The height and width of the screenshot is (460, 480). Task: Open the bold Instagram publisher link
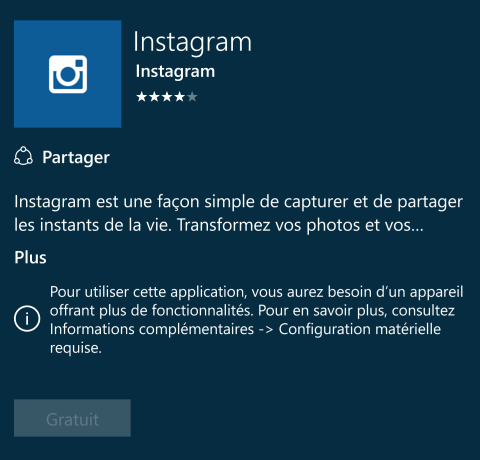(x=175, y=72)
